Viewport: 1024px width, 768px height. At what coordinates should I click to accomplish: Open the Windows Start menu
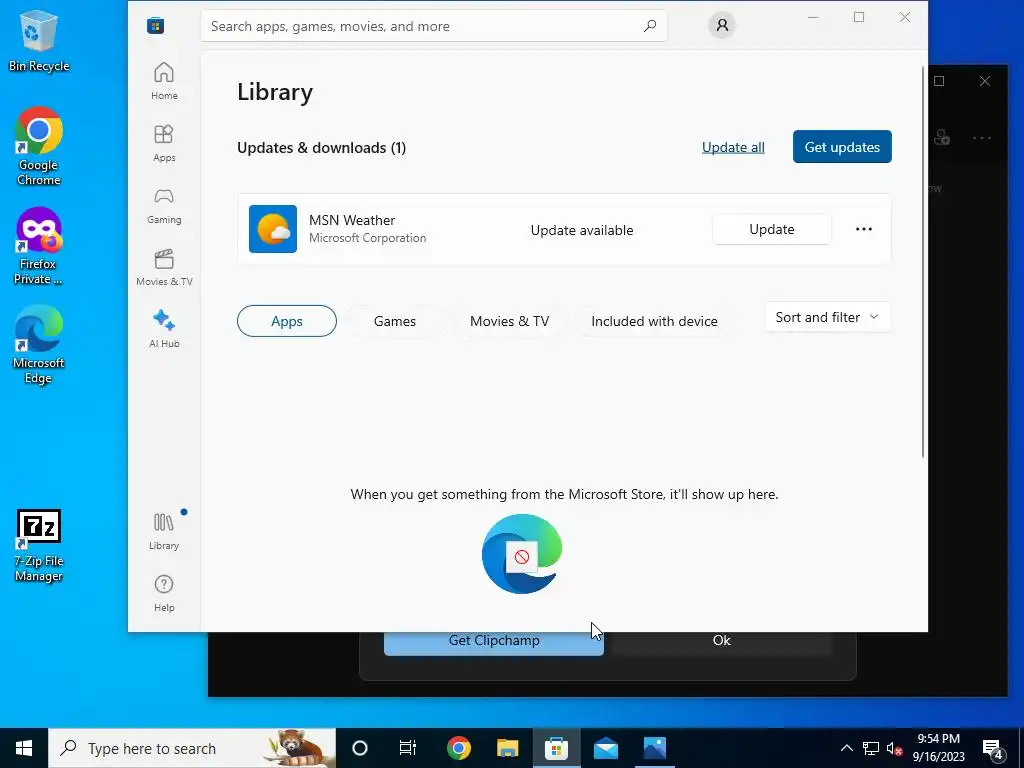coord(24,748)
